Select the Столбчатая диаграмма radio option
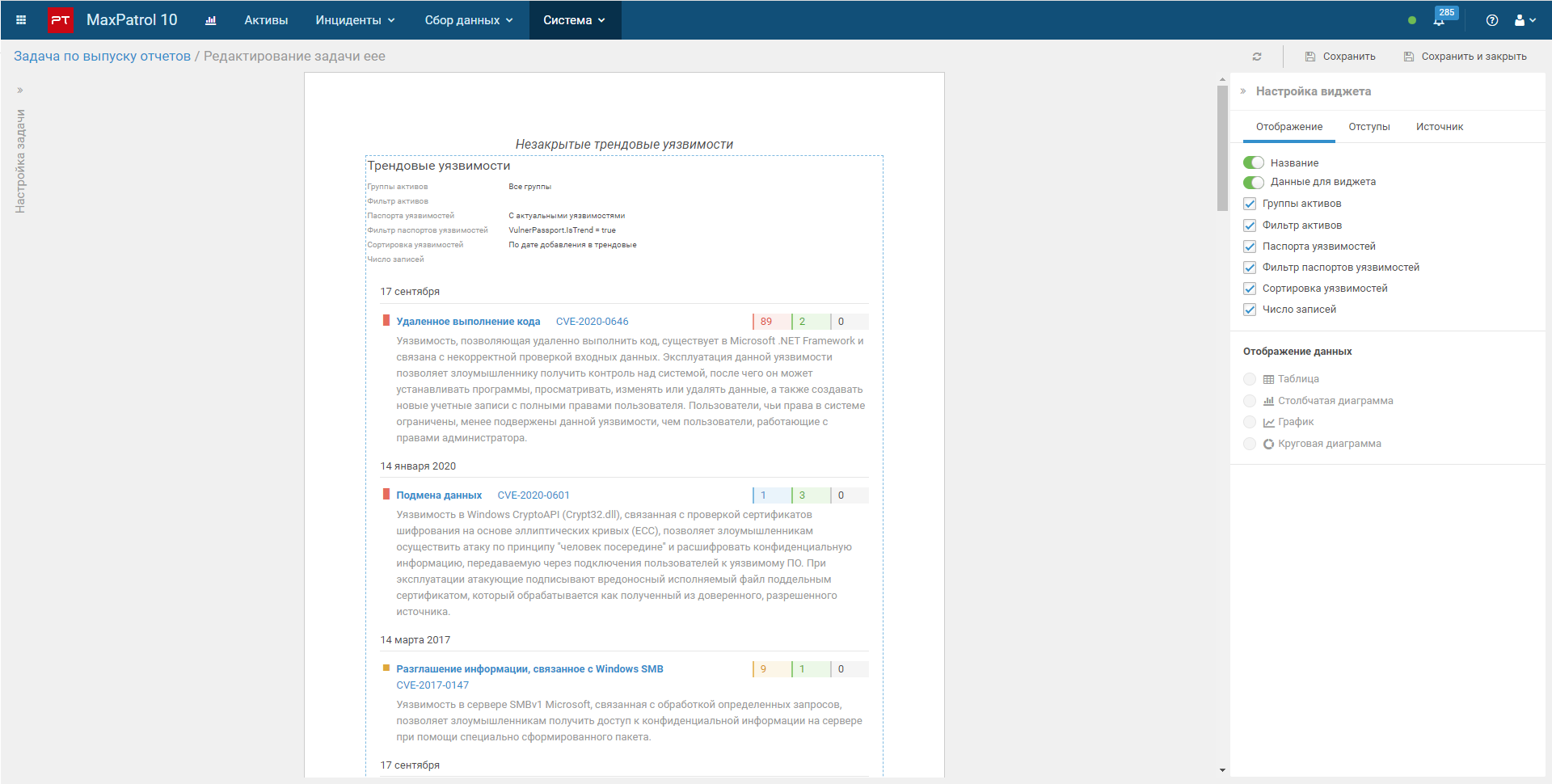Image resolution: width=1552 pixels, height=784 pixels. pos(1250,401)
